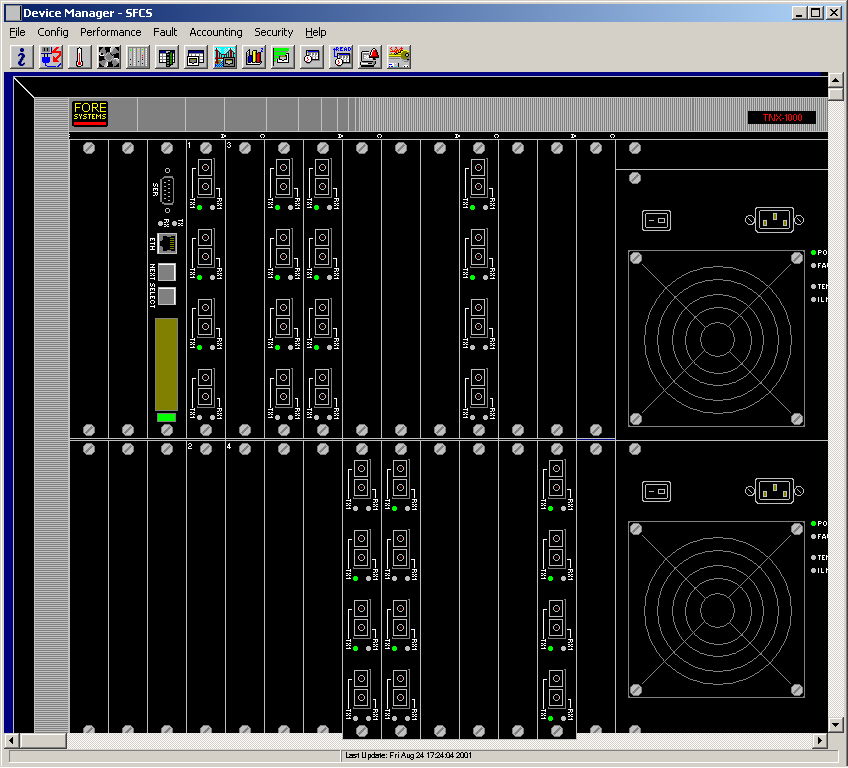Expand the Fault menu
848x768 pixels.
tap(165, 32)
